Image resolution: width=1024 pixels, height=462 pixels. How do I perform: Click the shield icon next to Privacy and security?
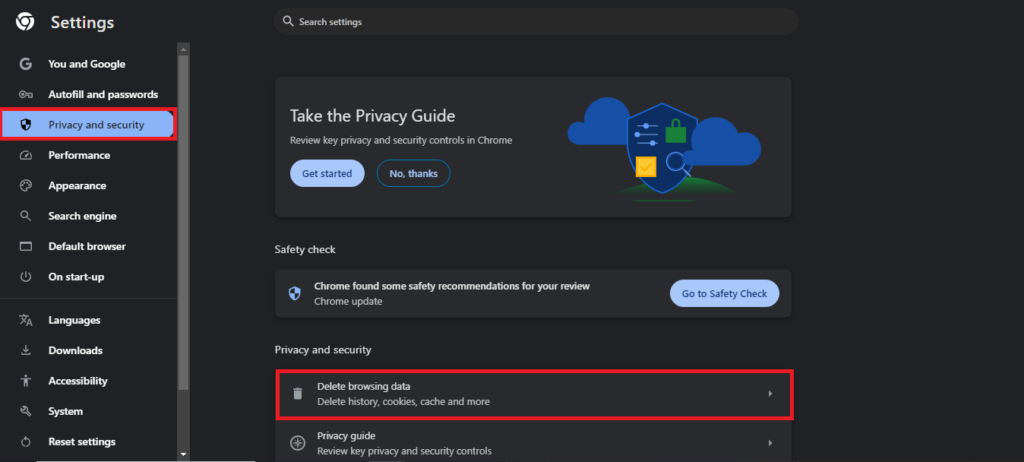click(x=26, y=125)
